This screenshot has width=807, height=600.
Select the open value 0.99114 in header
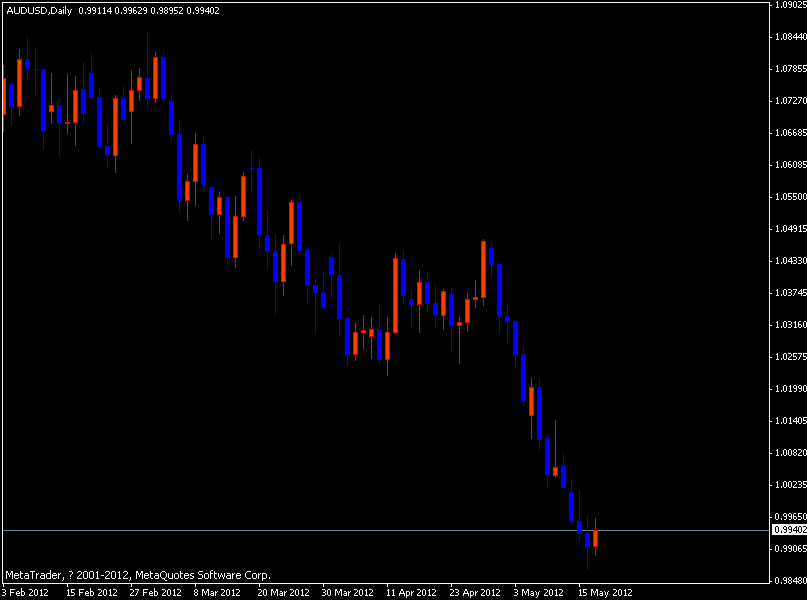[x=95, y=11]
